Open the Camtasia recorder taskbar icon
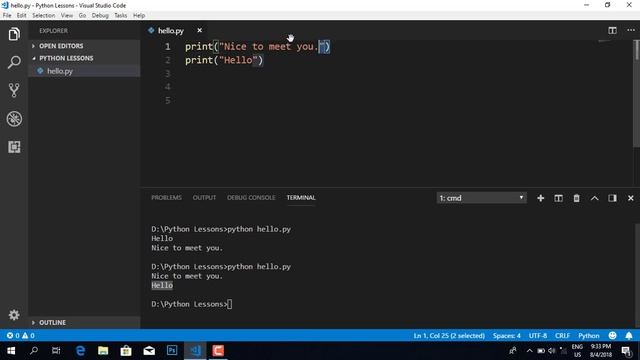The height and width of the screenshot is (360, 640). click(x=218, y=351)
